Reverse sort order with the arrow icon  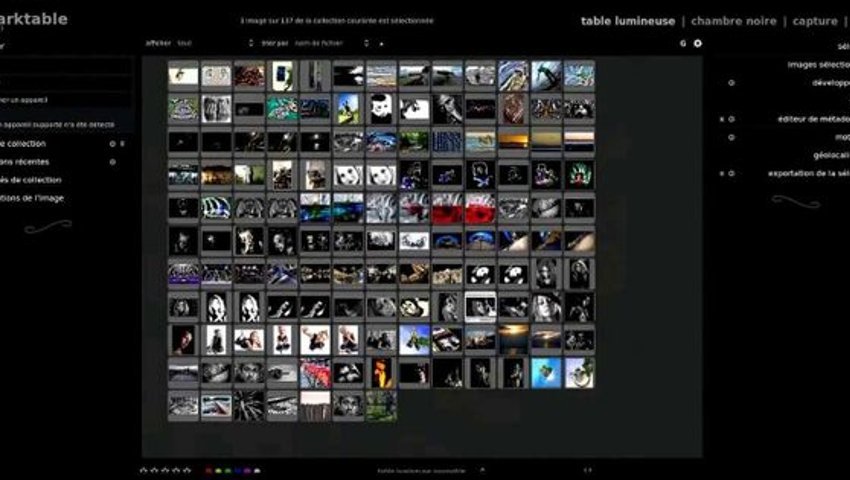(381, 43)
